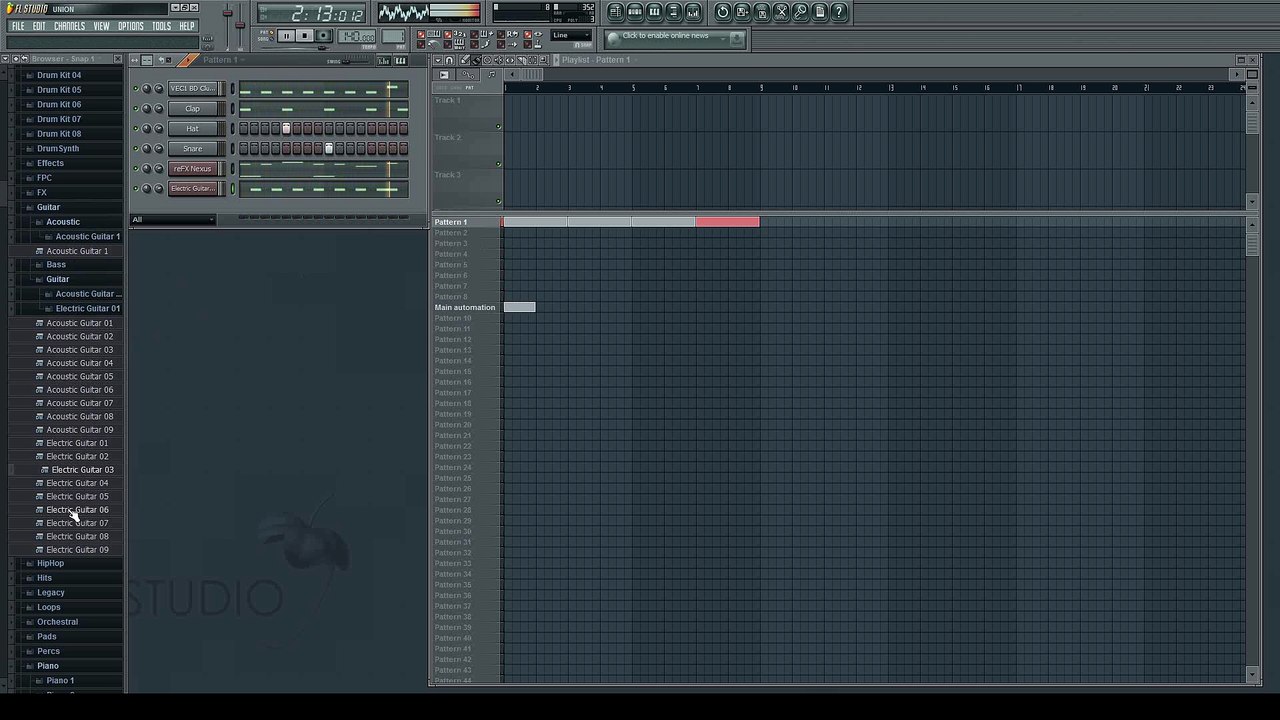Open the channel filter 'All' dropdown
Viewport: 1280px width, 720px height.
172,219
